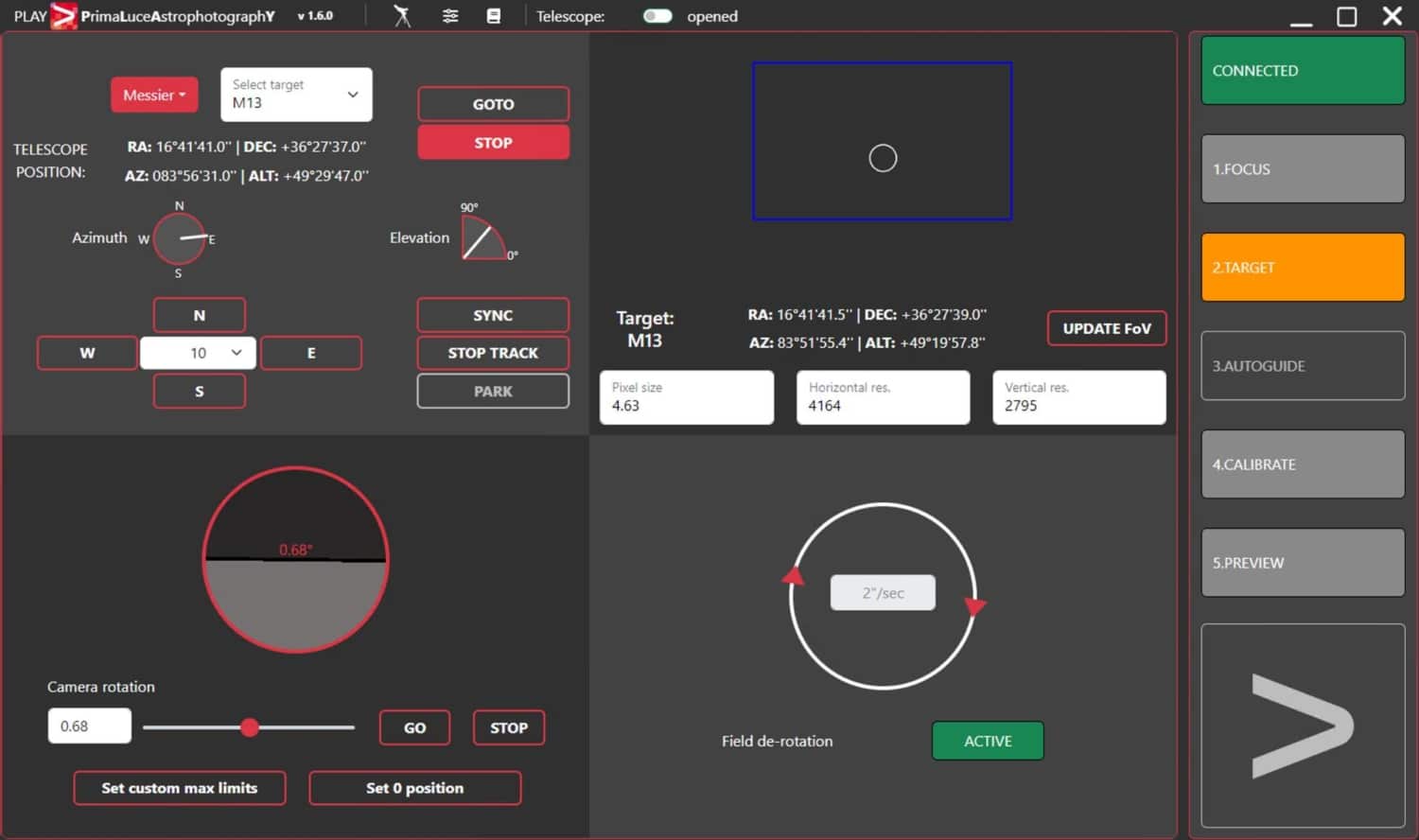Viewport: 1419px width, 840px height.
Task: Switch to the 1.FOCUS tab
Action: (x=1303, y=169)
